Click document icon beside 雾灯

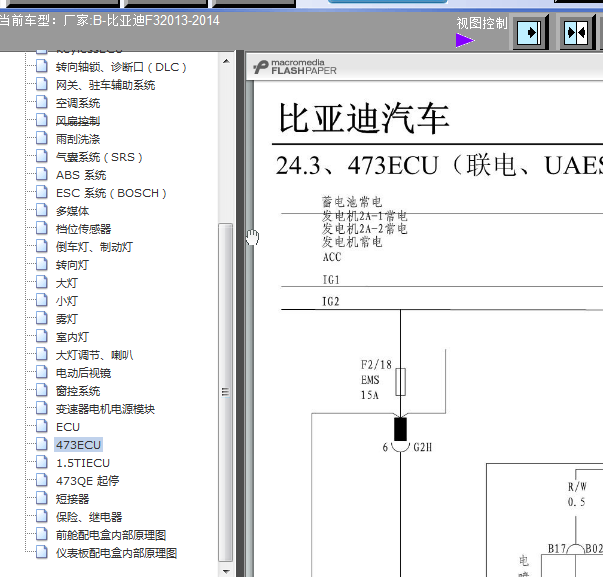[42, 318]
